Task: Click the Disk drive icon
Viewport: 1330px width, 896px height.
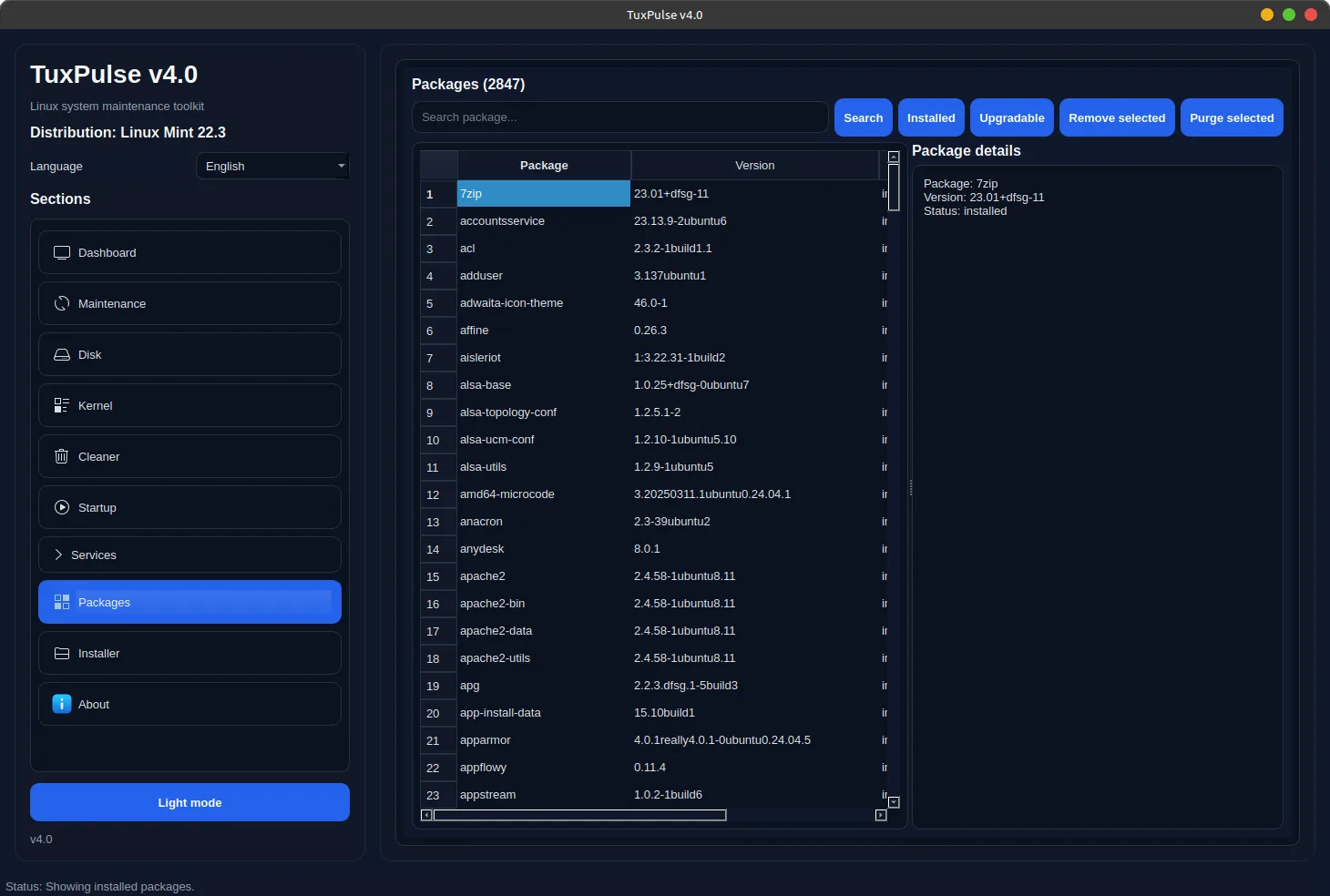Action: click(x=62, y=354)
